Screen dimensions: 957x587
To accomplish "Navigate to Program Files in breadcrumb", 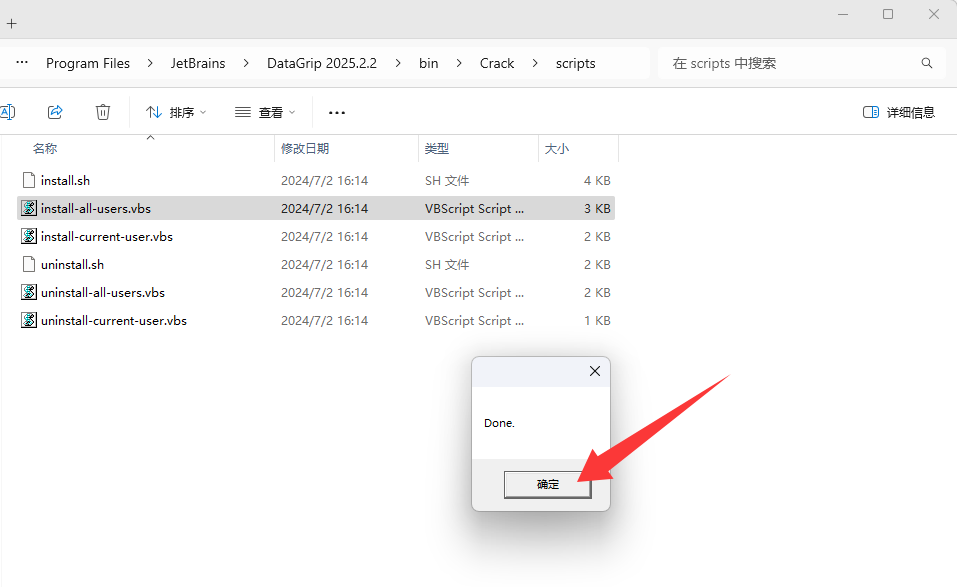I will 88,63.
